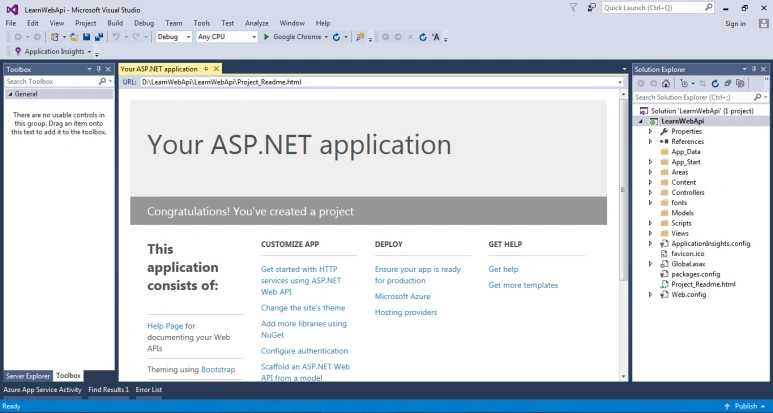
Task: Click the 'Get help' link
Action: pos(503,270)
